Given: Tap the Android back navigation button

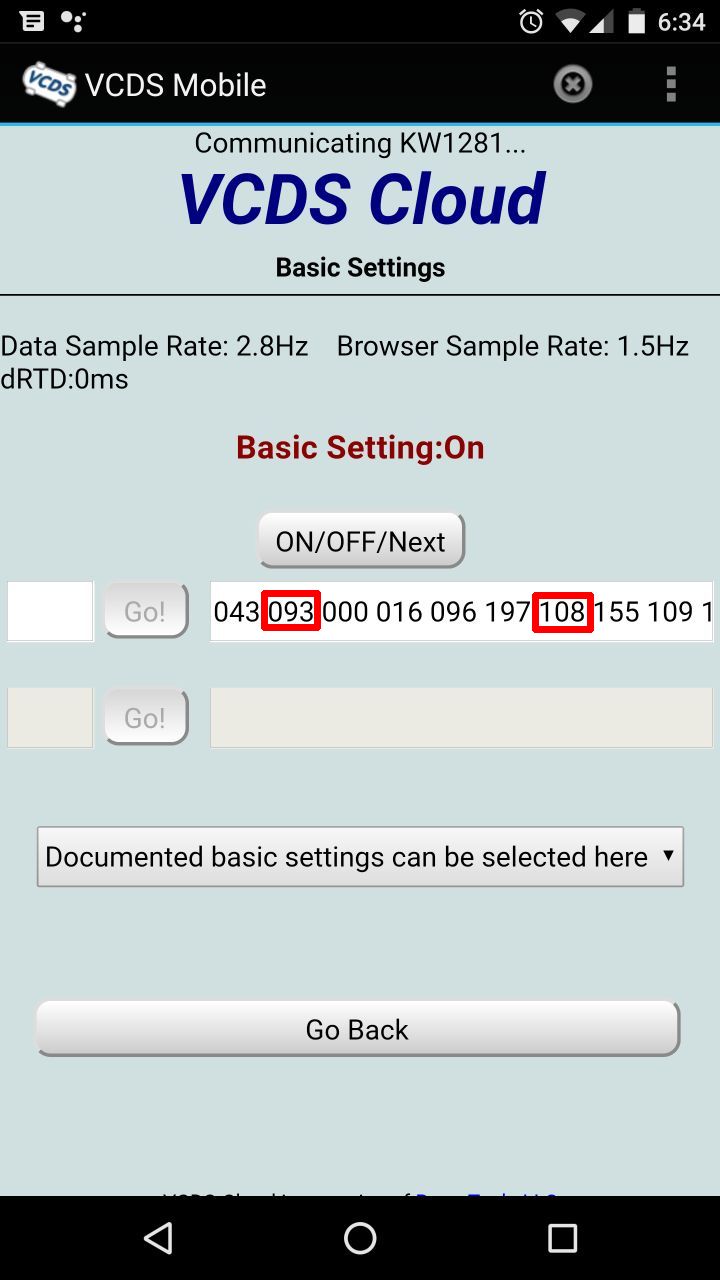Looking at the screenshot, I should pyautogui.click(x=158, y=1238).
